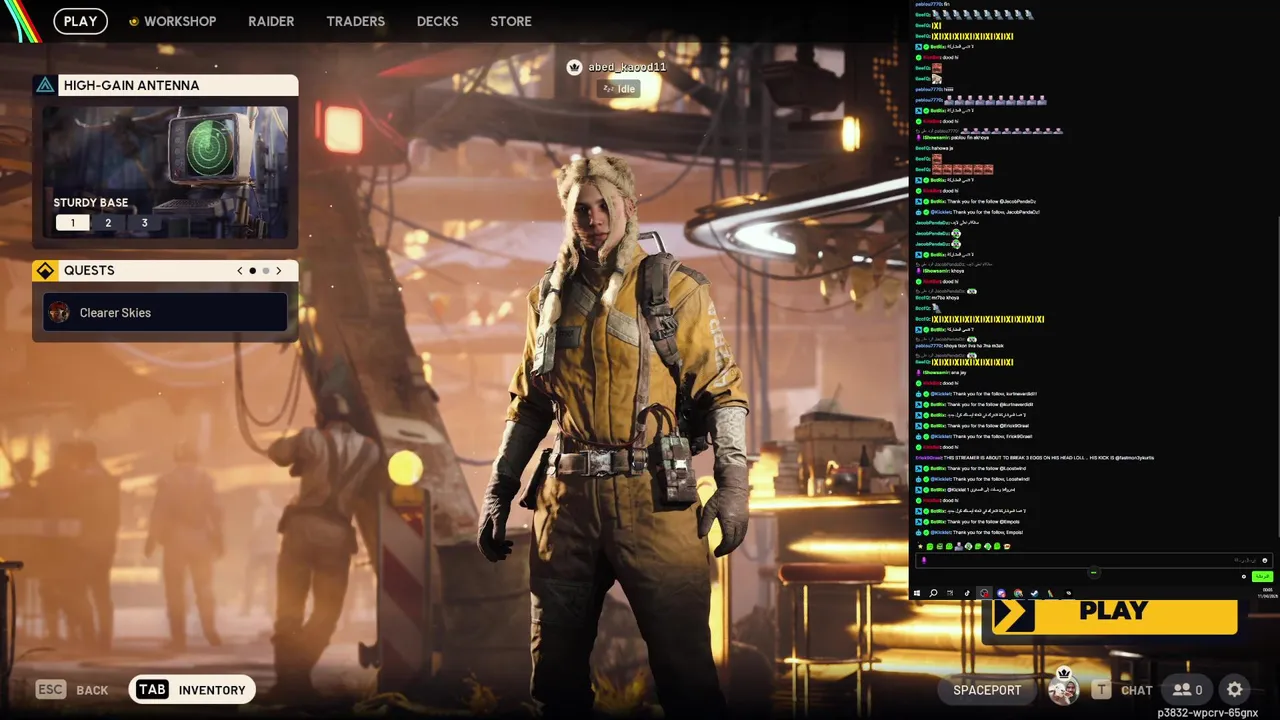Click the High-Gain Antenna triangle icon

(x=45, y=85)
